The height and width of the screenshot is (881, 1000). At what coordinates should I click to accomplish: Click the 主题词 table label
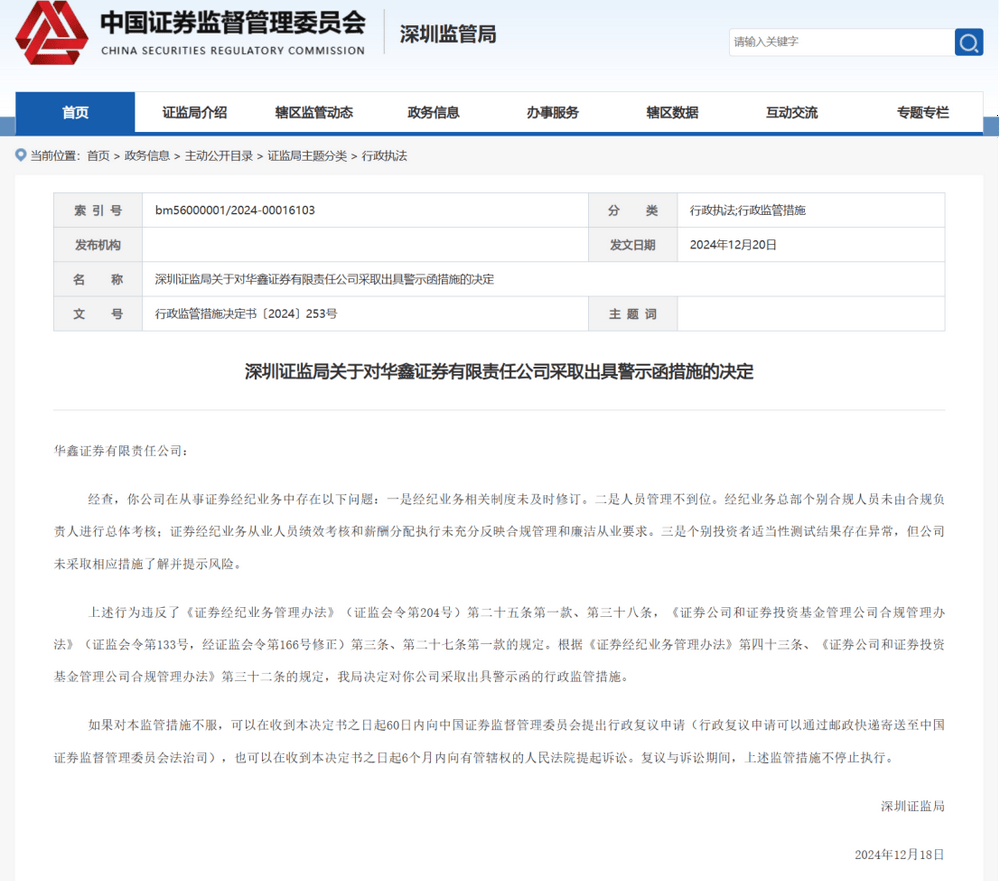point(633,314)
